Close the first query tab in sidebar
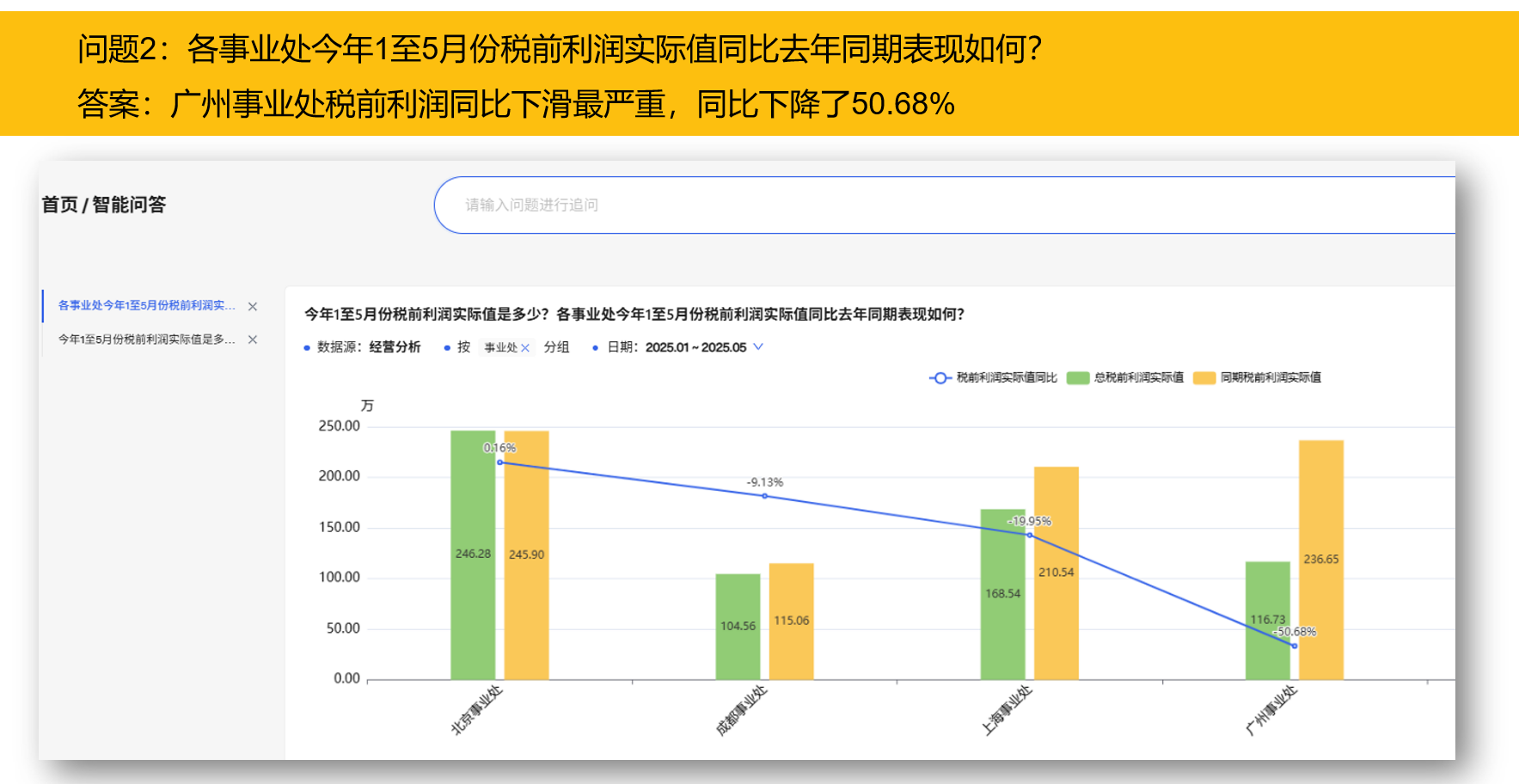1519x784 pixels. (x=253, y=307)
